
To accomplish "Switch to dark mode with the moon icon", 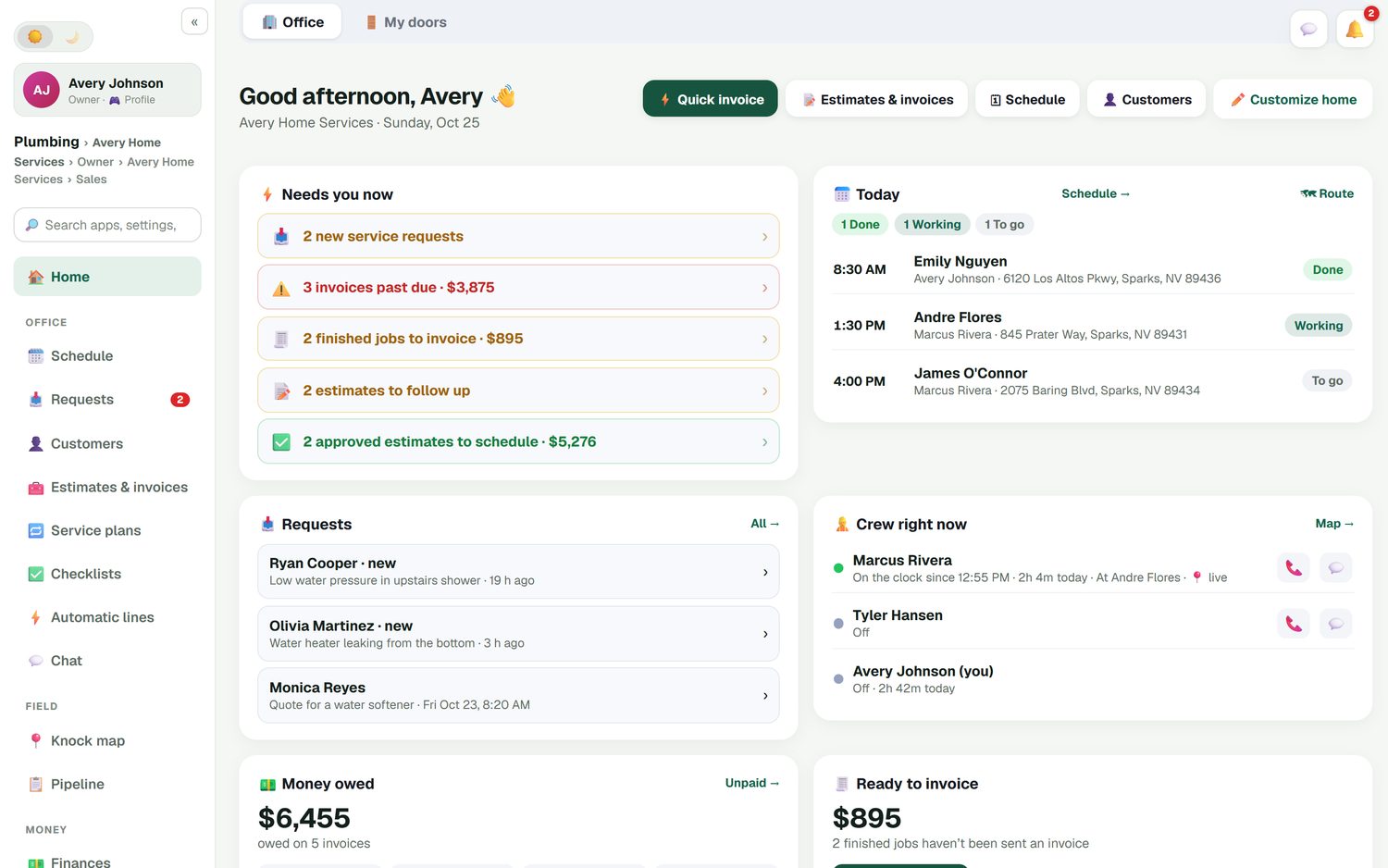I will [x=72, y=37].
